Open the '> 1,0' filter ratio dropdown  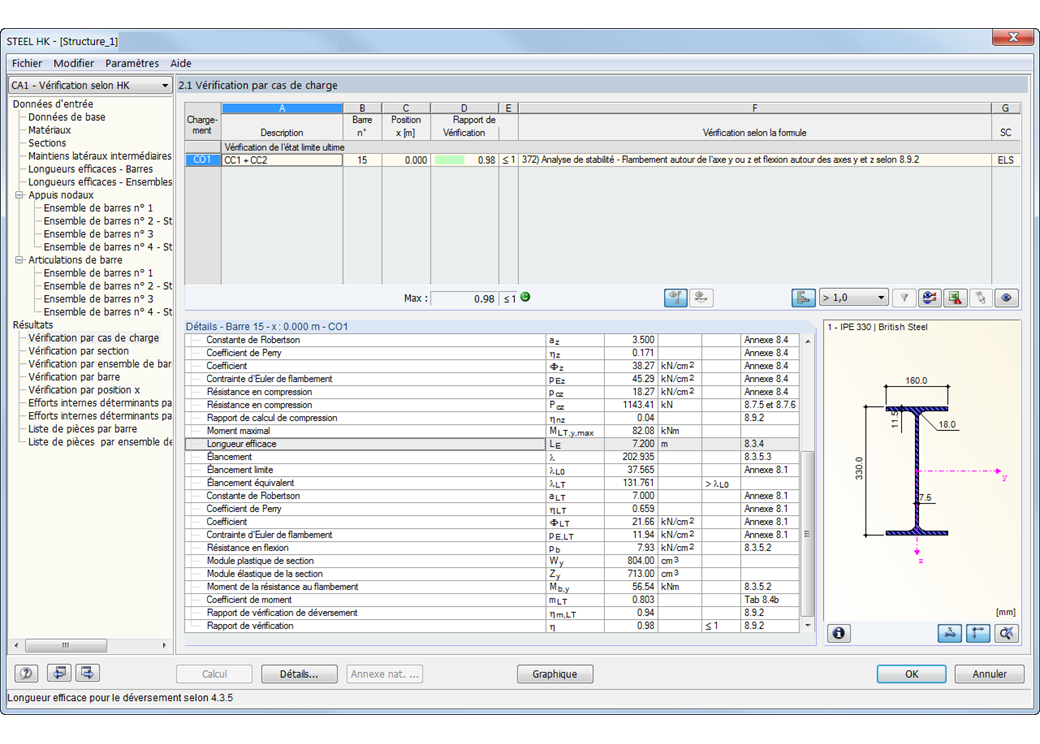click(x=854, y=298)
